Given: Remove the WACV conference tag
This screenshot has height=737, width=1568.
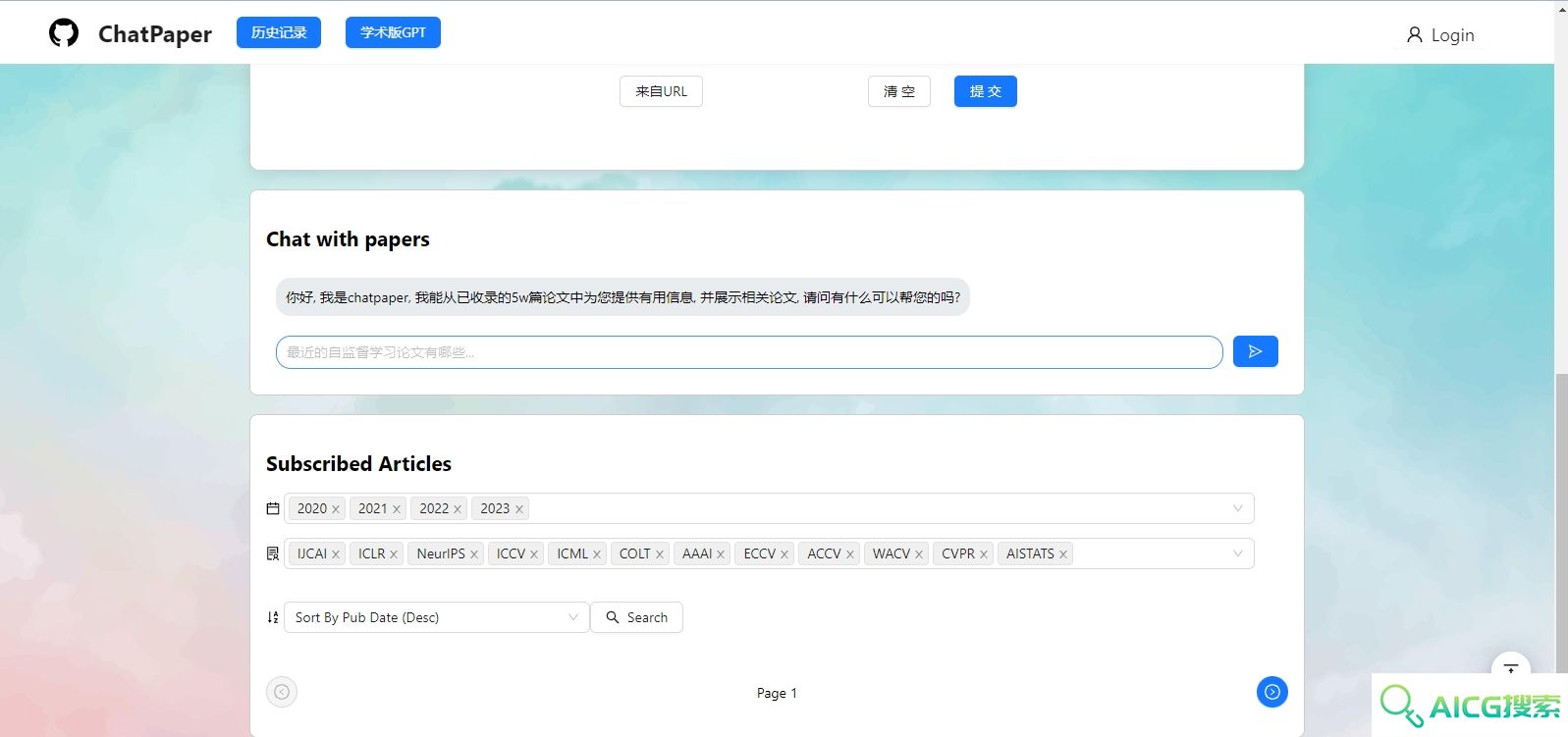Looking at the screenshot, I should tap(919, 554).
